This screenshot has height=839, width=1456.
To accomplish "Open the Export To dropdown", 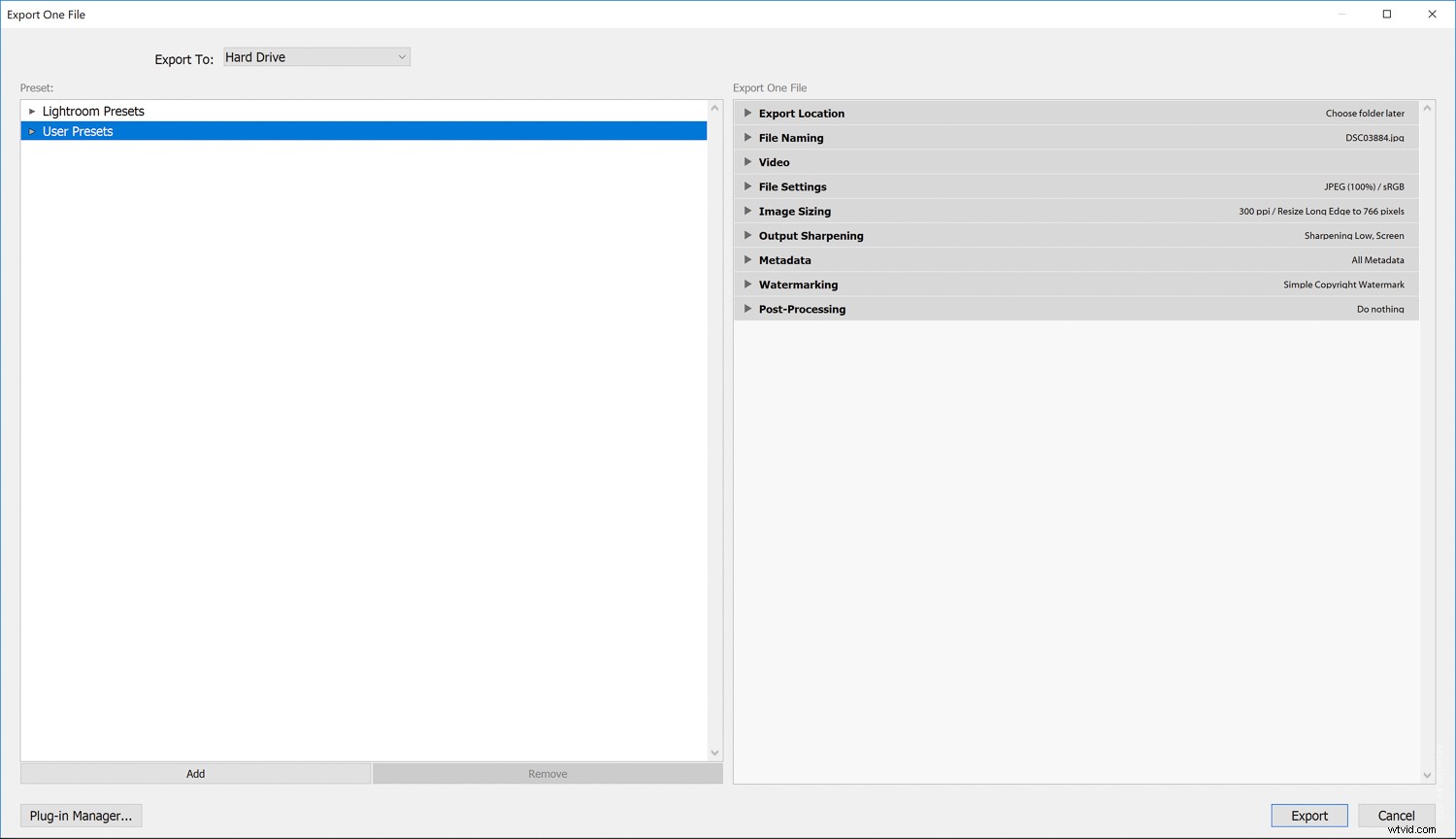I will point(316,57).
